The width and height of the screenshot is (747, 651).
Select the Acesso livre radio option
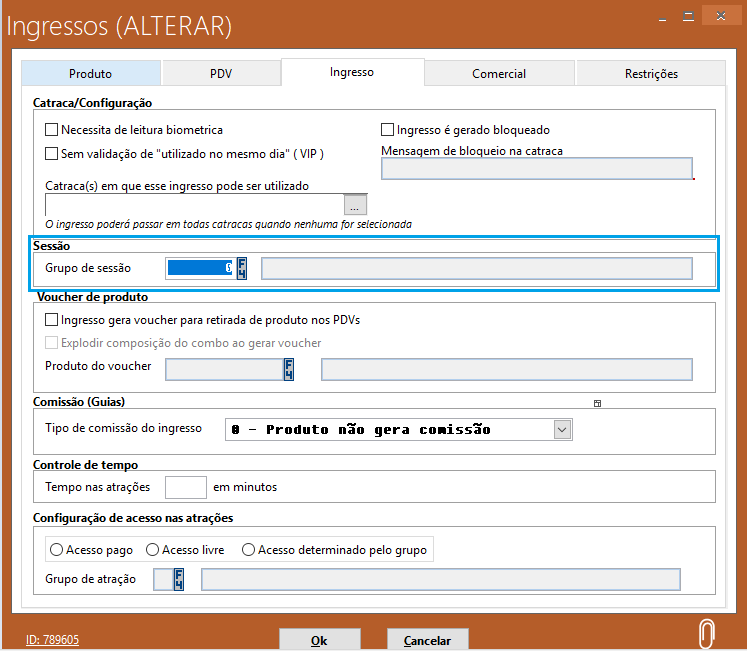(153, 550)
